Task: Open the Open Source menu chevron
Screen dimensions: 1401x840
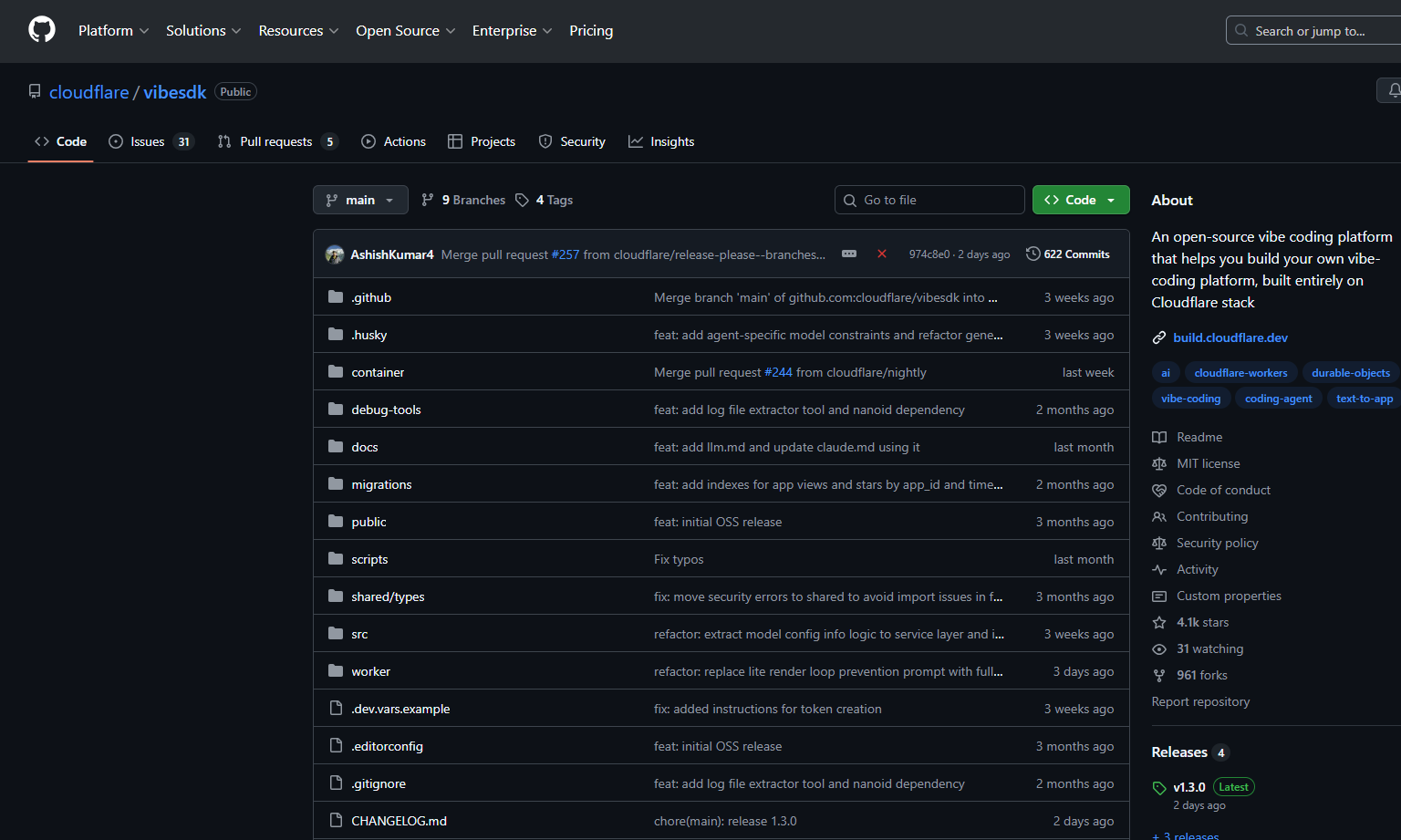Action: click(454, 30)
